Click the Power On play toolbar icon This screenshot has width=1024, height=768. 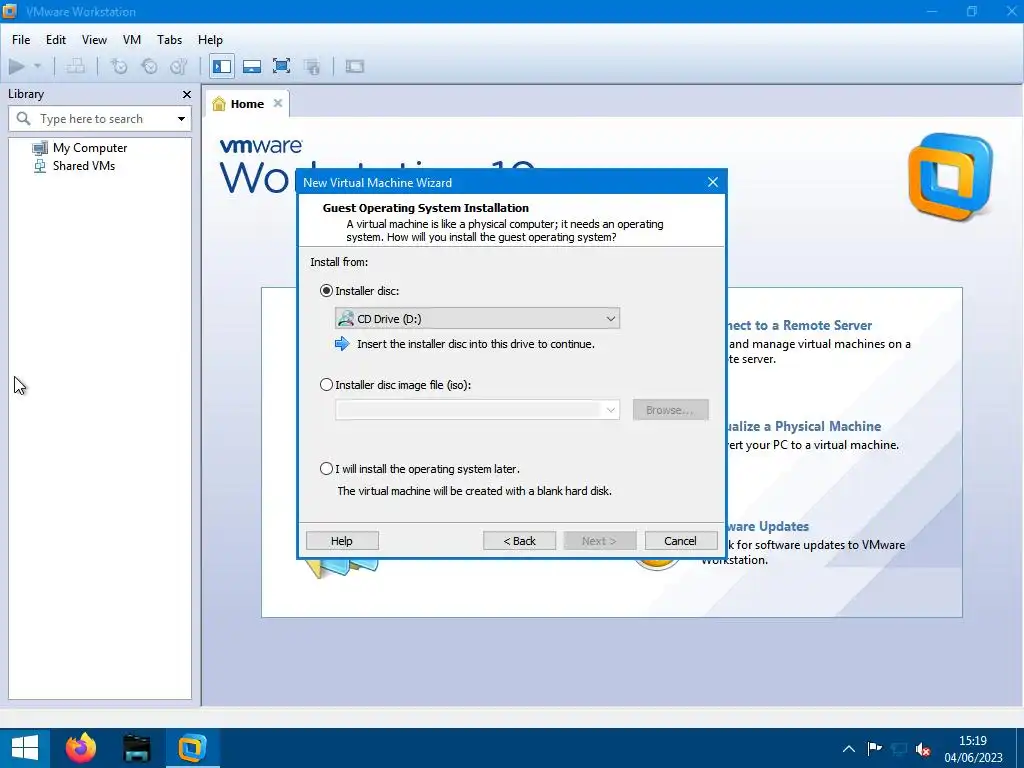pos(17,66)
